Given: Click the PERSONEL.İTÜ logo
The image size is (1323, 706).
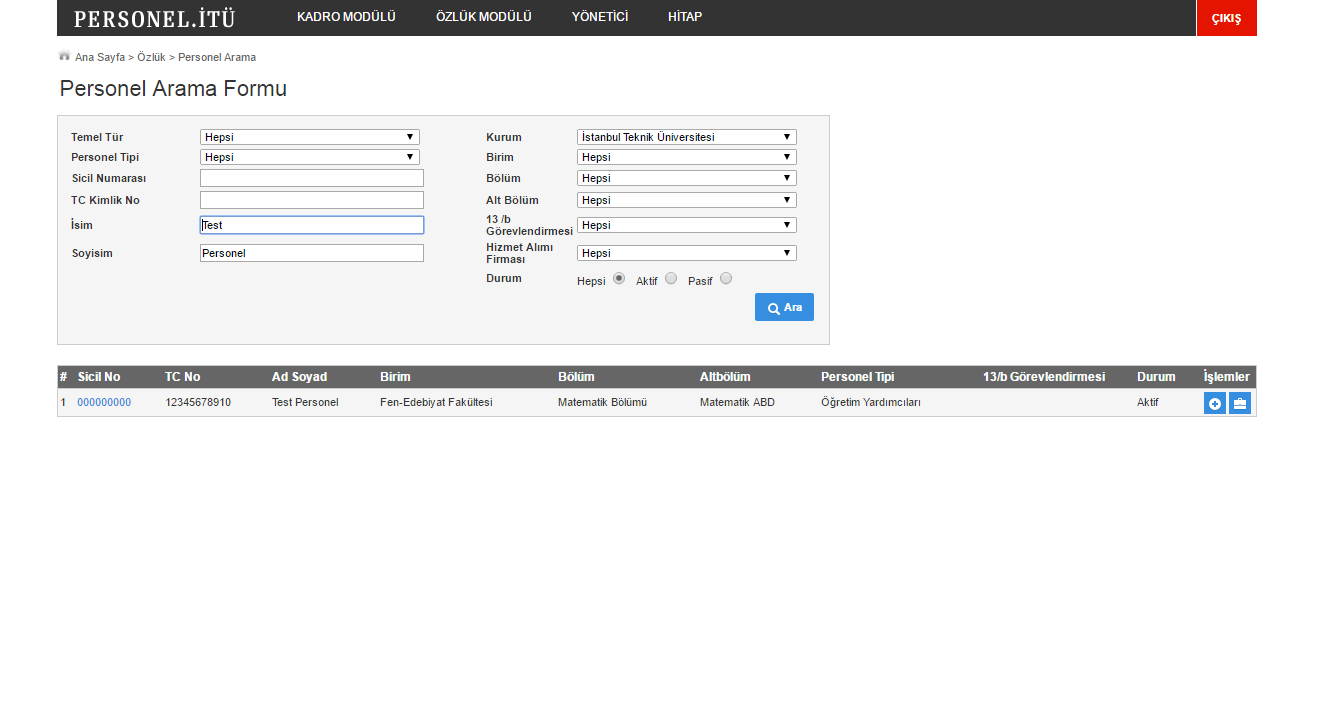Looking at the screenshot, I should (x=155, y=18).
